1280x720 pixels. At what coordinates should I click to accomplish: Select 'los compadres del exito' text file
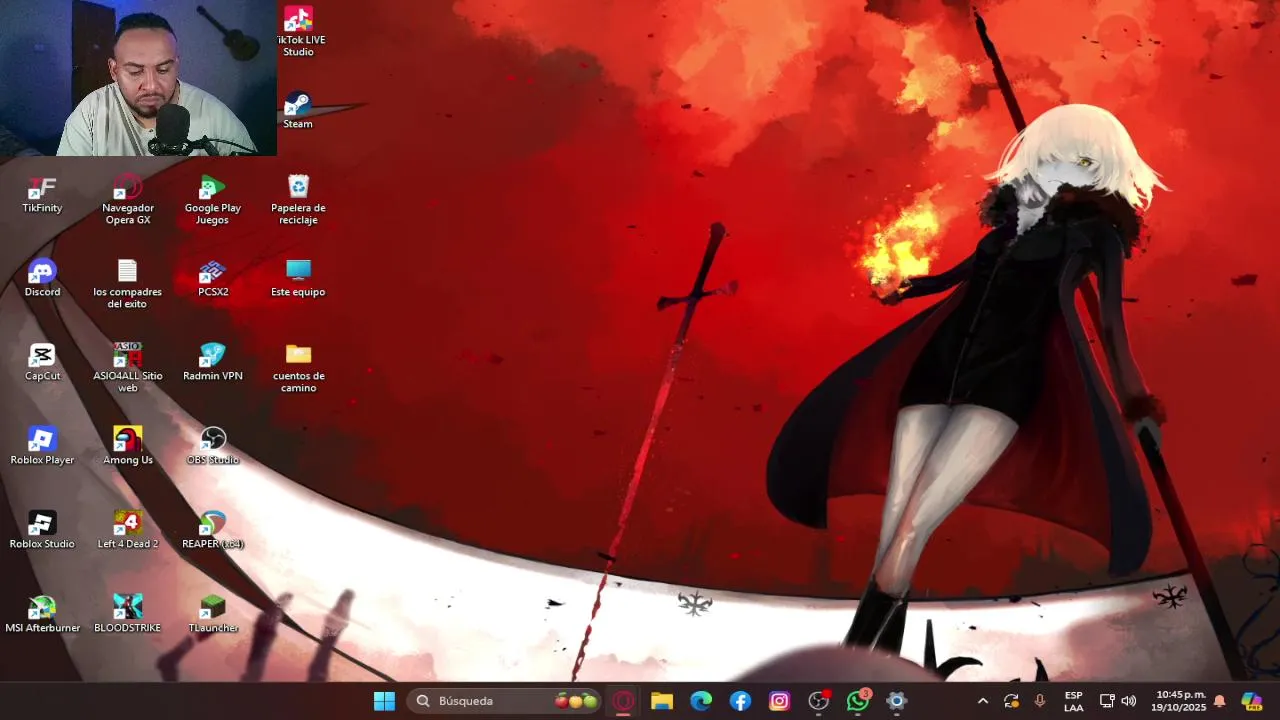[128, 284]
